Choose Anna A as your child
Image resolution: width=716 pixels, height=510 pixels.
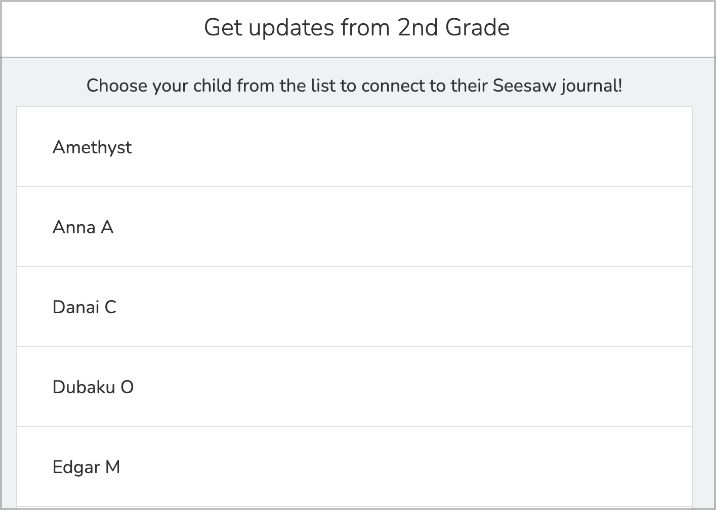[x=354, y=226]
